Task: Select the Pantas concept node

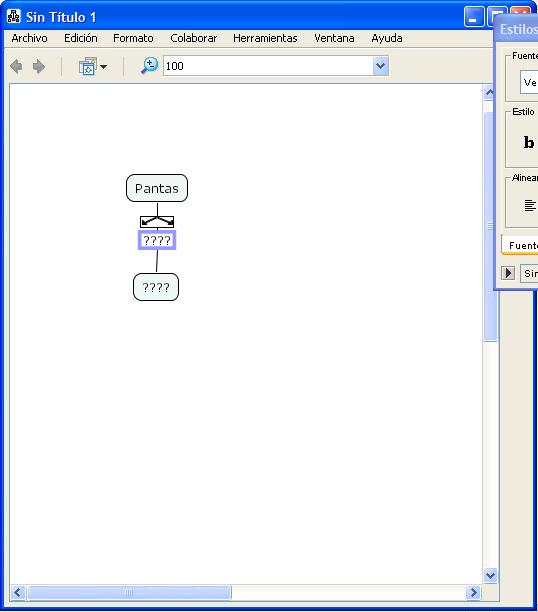Action: tap(157, 188)
